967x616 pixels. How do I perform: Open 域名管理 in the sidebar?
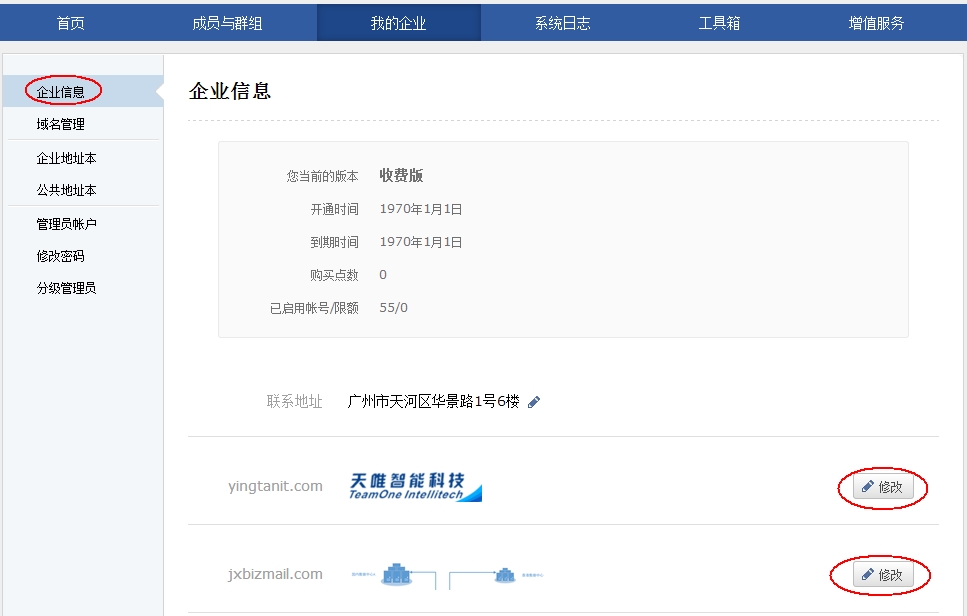coord(61,124)
